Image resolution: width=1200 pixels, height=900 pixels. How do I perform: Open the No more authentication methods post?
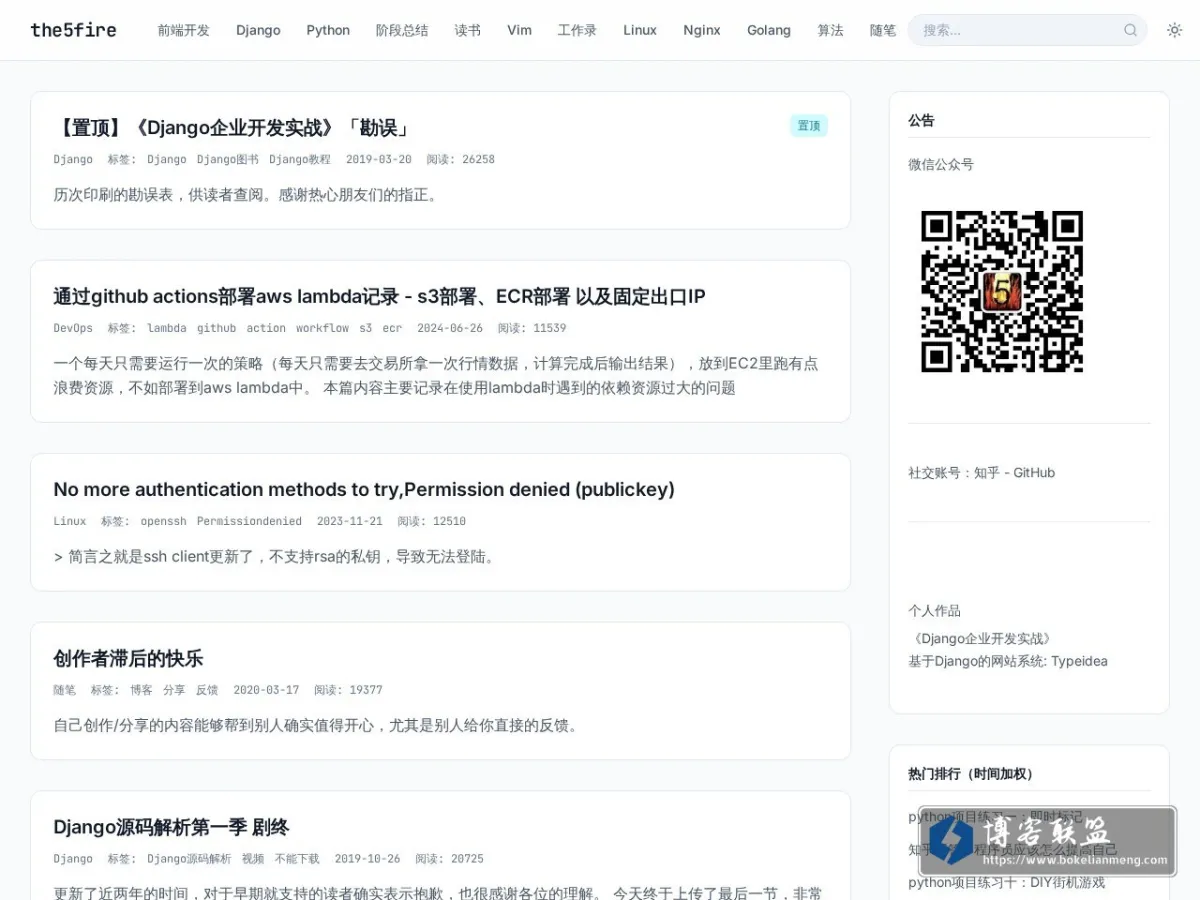[364, 489]
